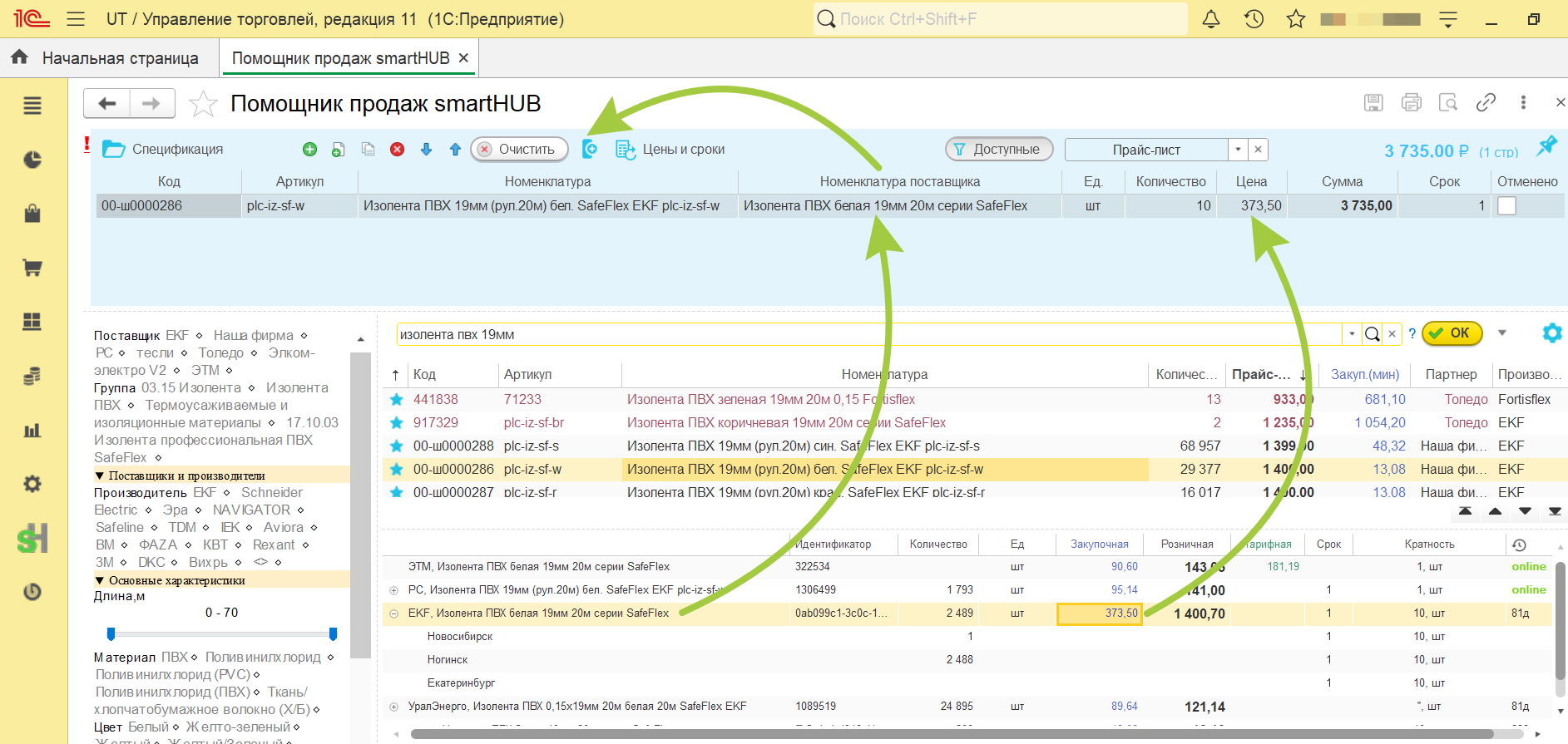This screenshot has width=1568, height=744.
Task: Delete the specification row with the red cross icon
Action: point(398,150)
